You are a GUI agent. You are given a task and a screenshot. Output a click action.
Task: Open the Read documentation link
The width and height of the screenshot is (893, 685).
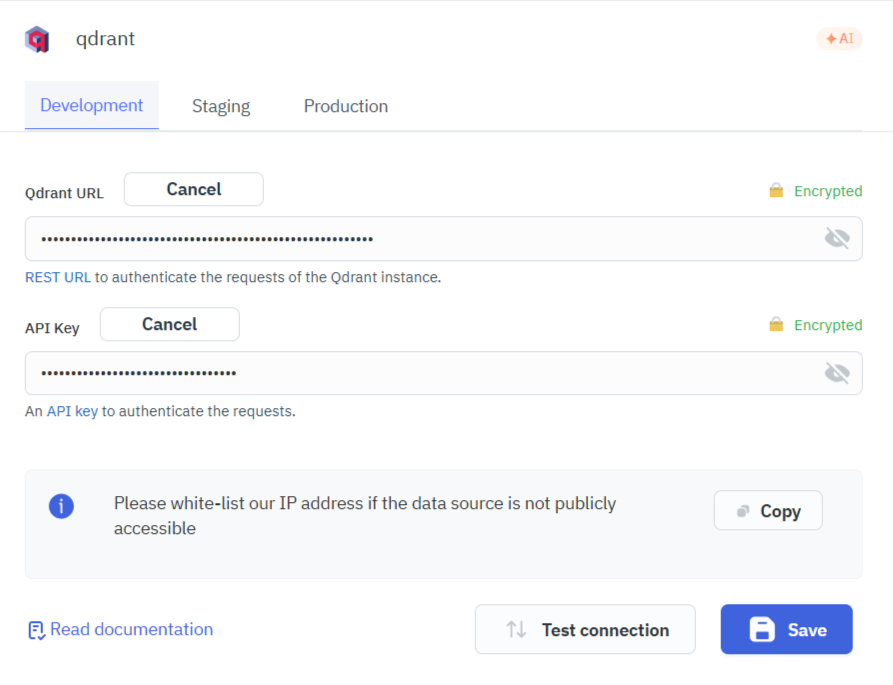tap(132, 629)
